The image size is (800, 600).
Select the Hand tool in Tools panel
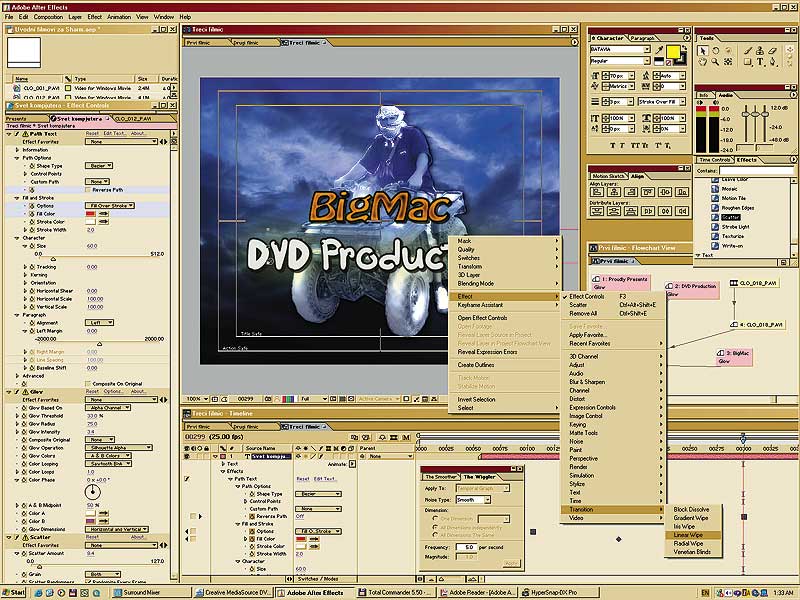(703, 62)
